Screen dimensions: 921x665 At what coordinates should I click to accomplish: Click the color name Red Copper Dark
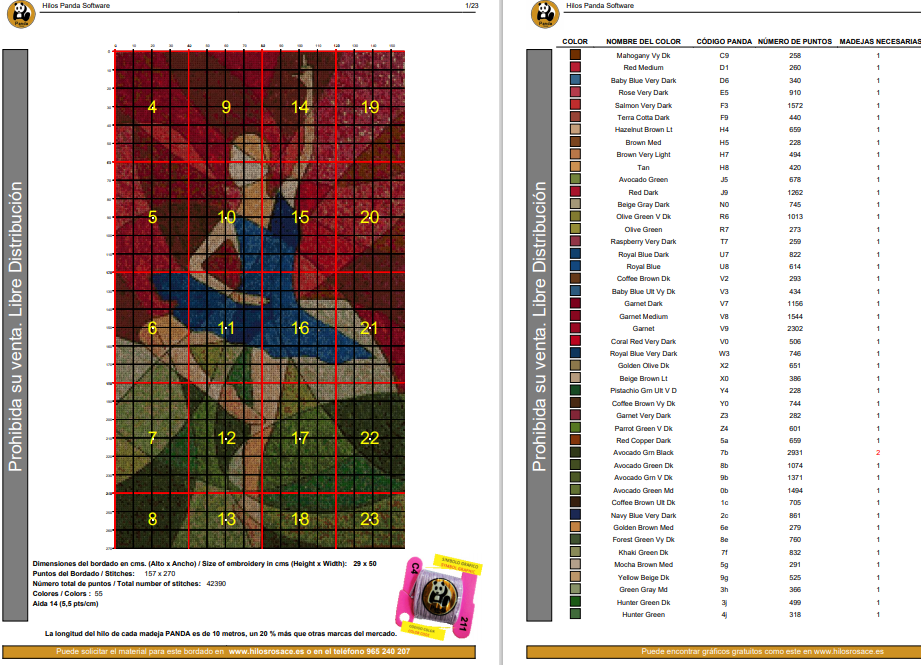tap(643, 441)
